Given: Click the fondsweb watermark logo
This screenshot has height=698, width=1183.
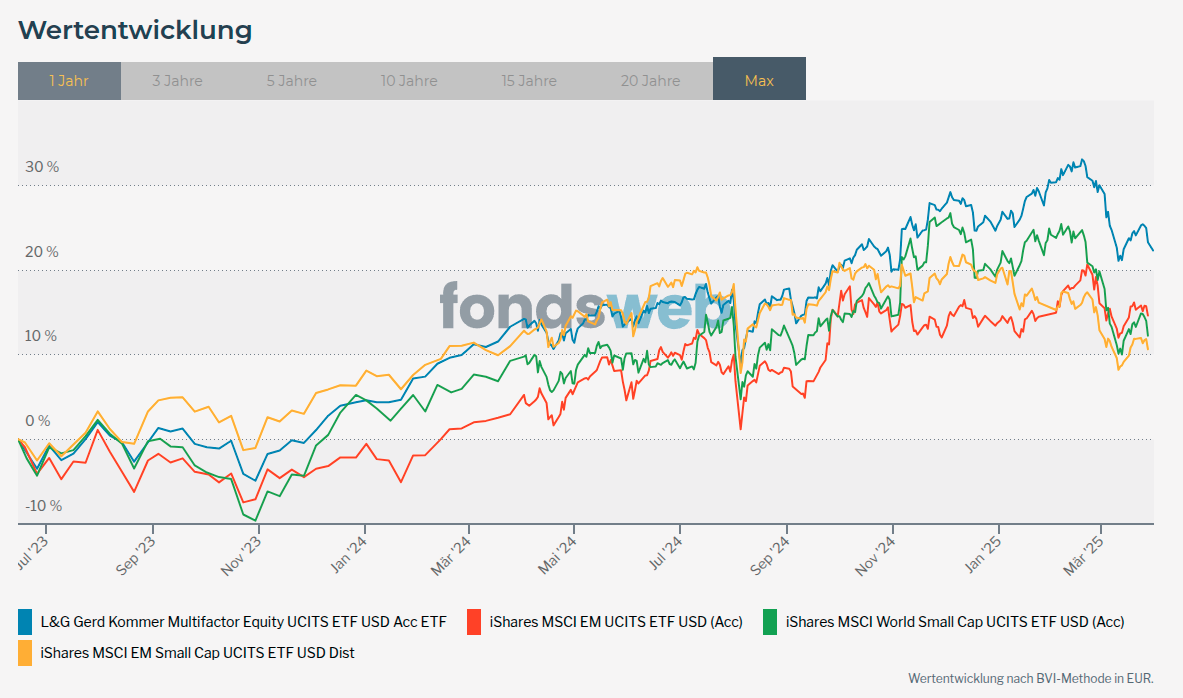Looking at the screenshot, I should tap(585, 305).
